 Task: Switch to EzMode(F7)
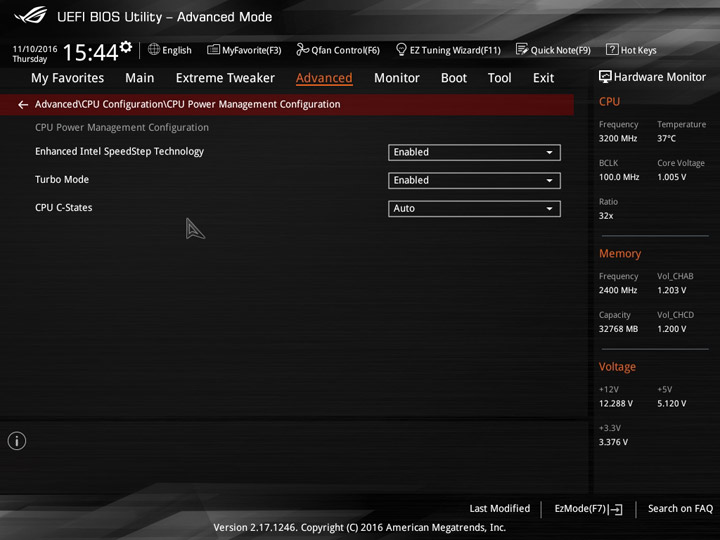(588, 509)
